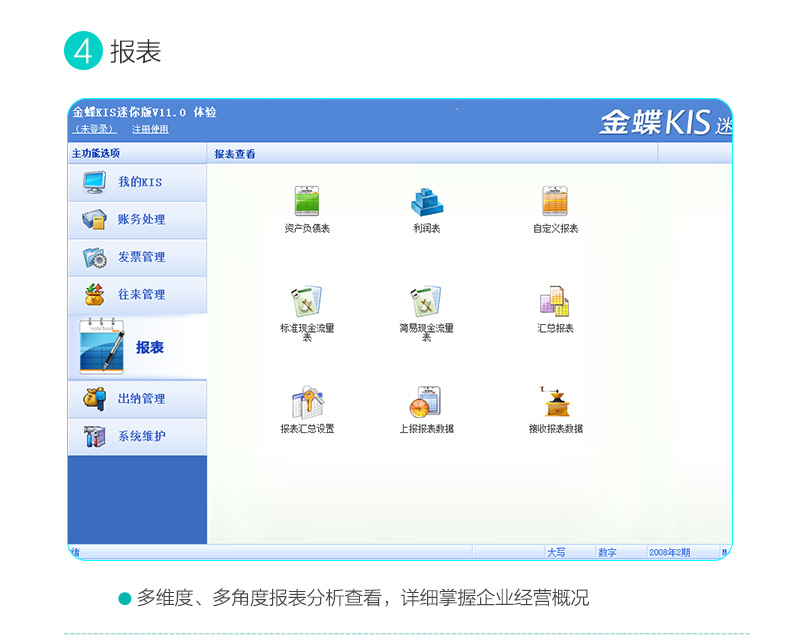790x640 pixels.
Task: Open 出纳管理 from the sidebar
Action: pos(138,399)
